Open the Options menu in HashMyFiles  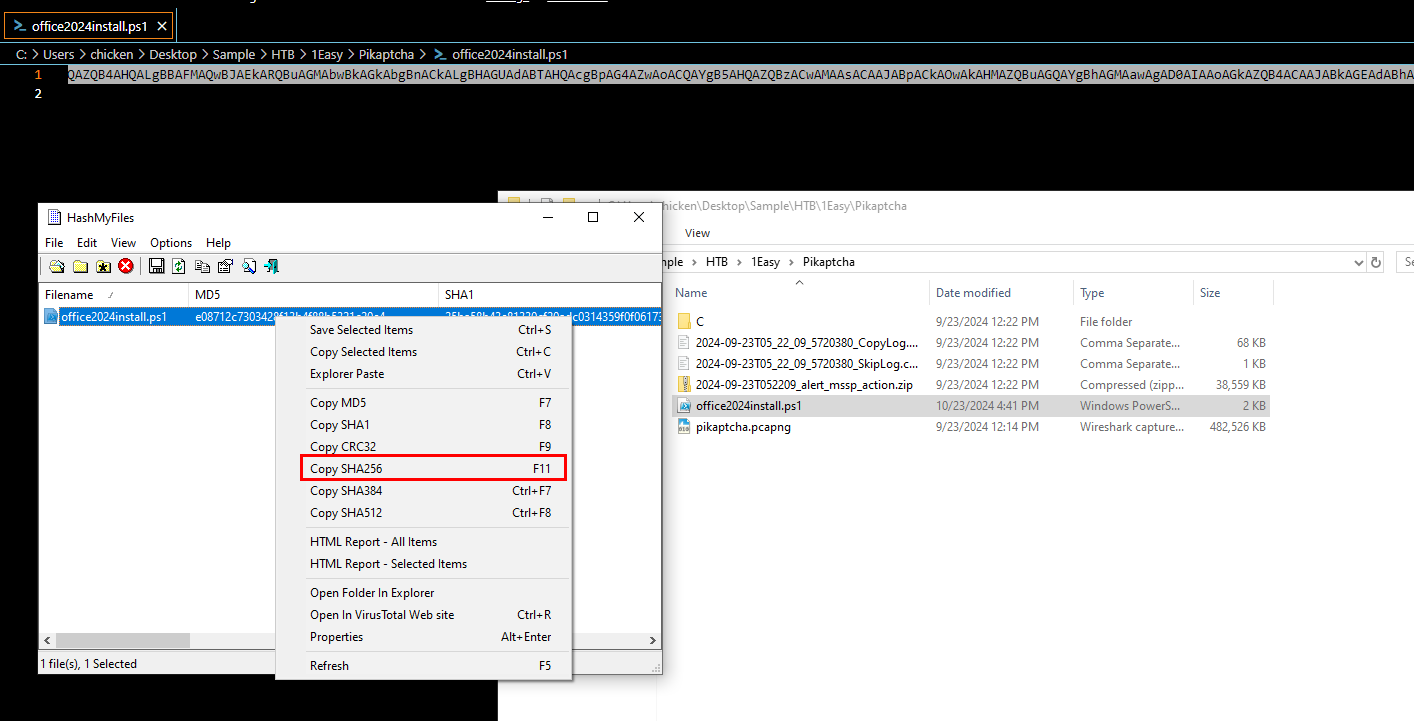click(x=171, y=243)
